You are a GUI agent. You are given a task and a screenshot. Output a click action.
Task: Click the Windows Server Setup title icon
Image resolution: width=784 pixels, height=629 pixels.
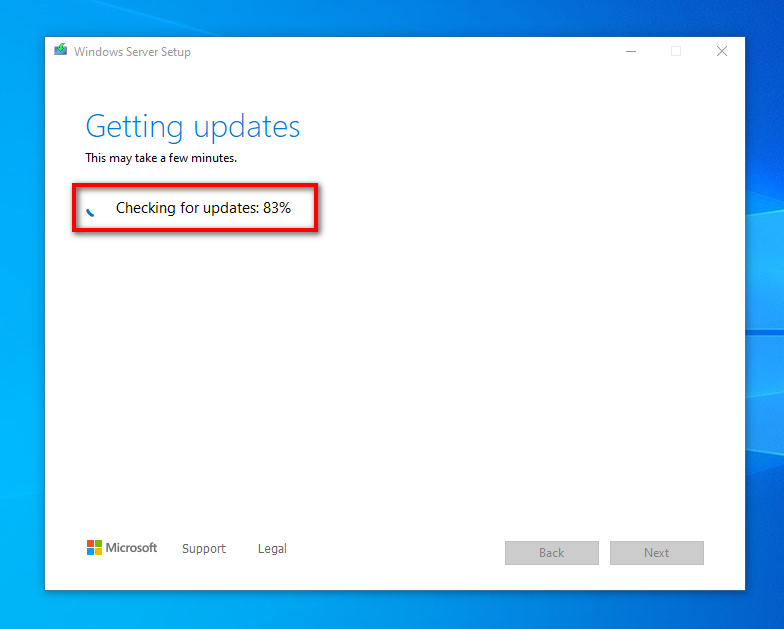[x=60, y=50]
